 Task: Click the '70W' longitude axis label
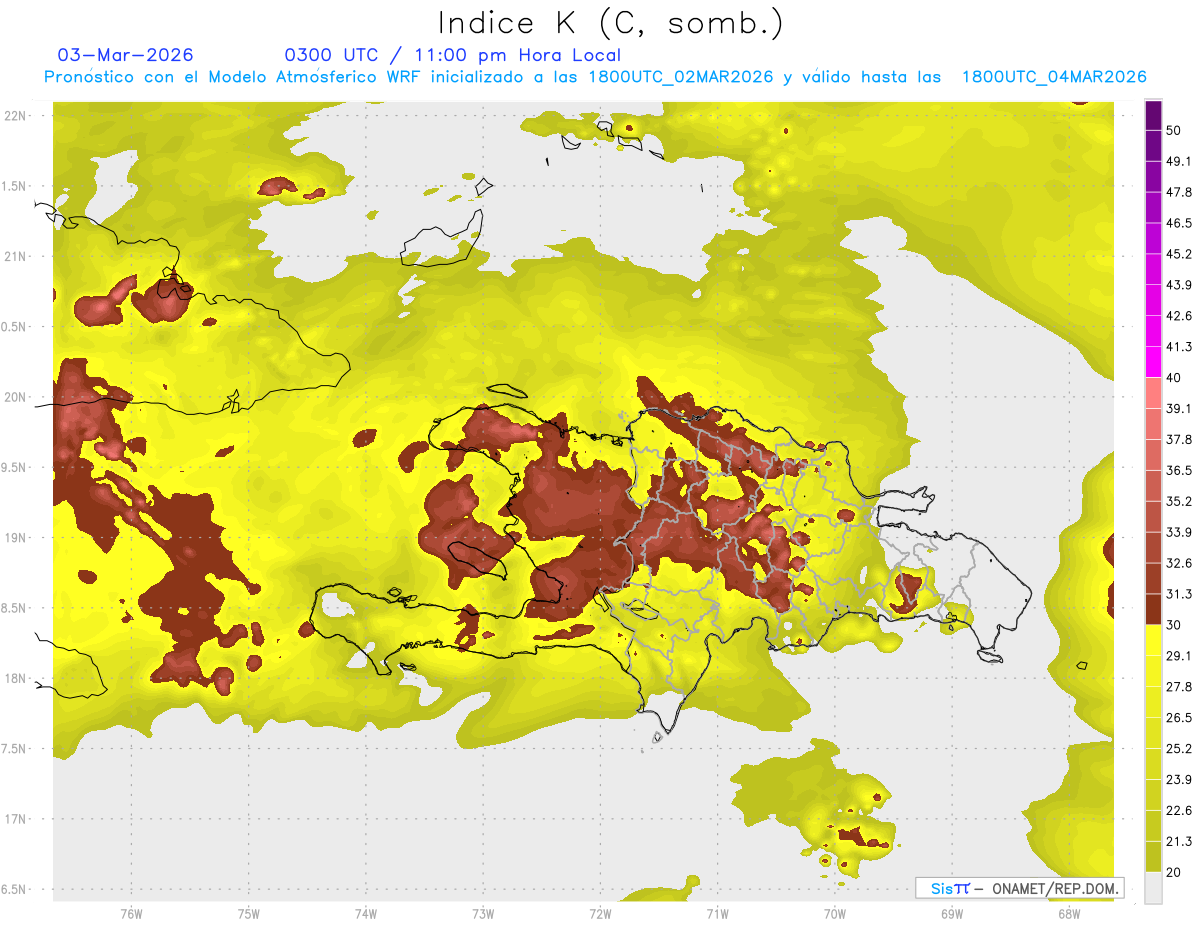coord(834,914)
